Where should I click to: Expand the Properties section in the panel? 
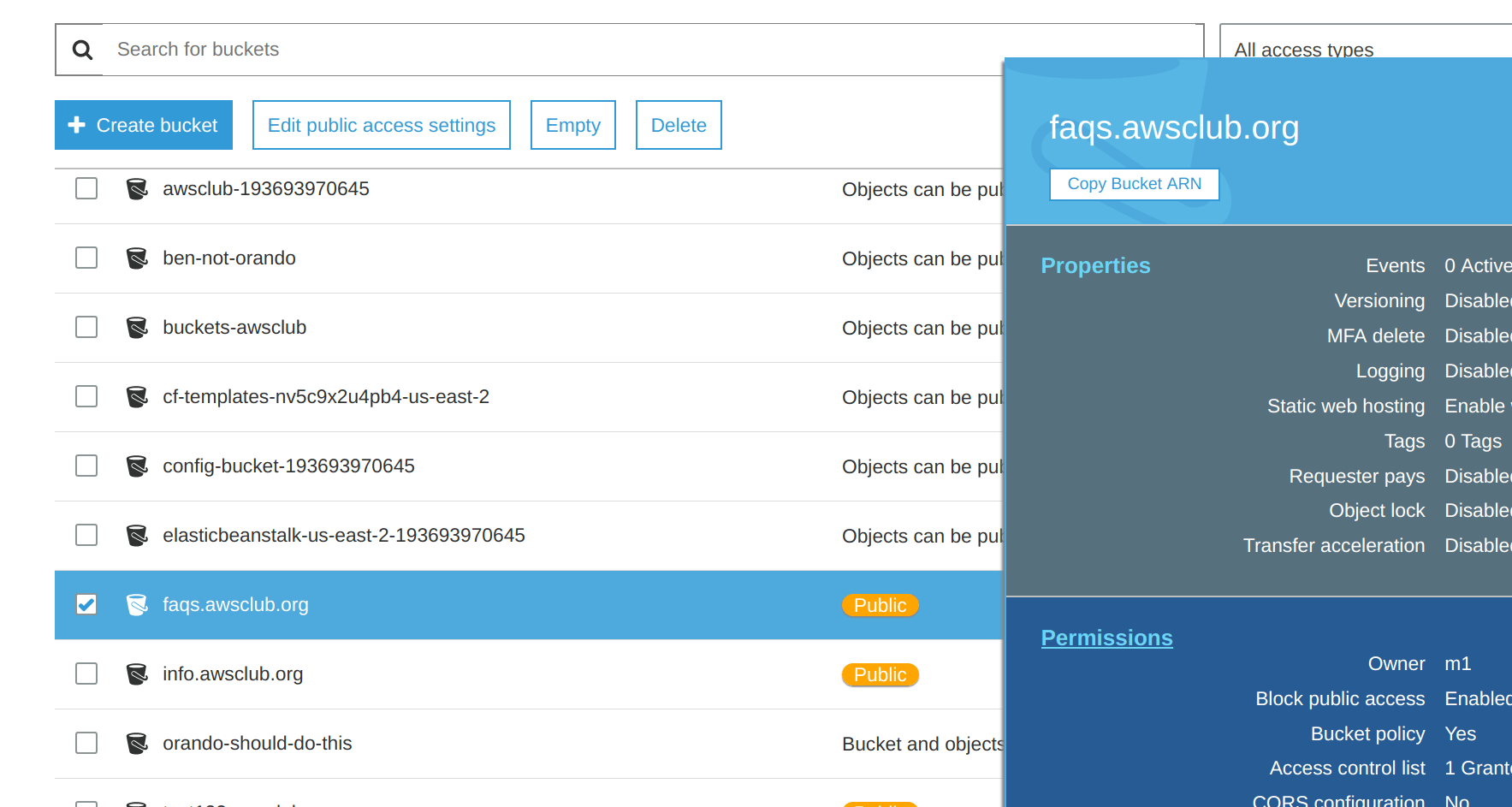pyautogui.click(x=1095, y=265)
